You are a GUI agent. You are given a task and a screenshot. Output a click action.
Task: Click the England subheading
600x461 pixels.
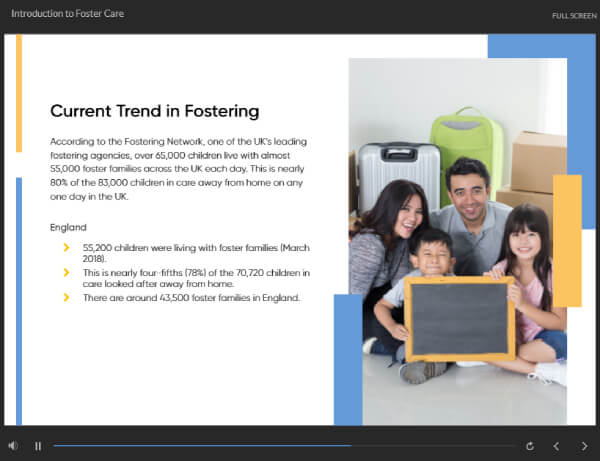tap(68, 227)
